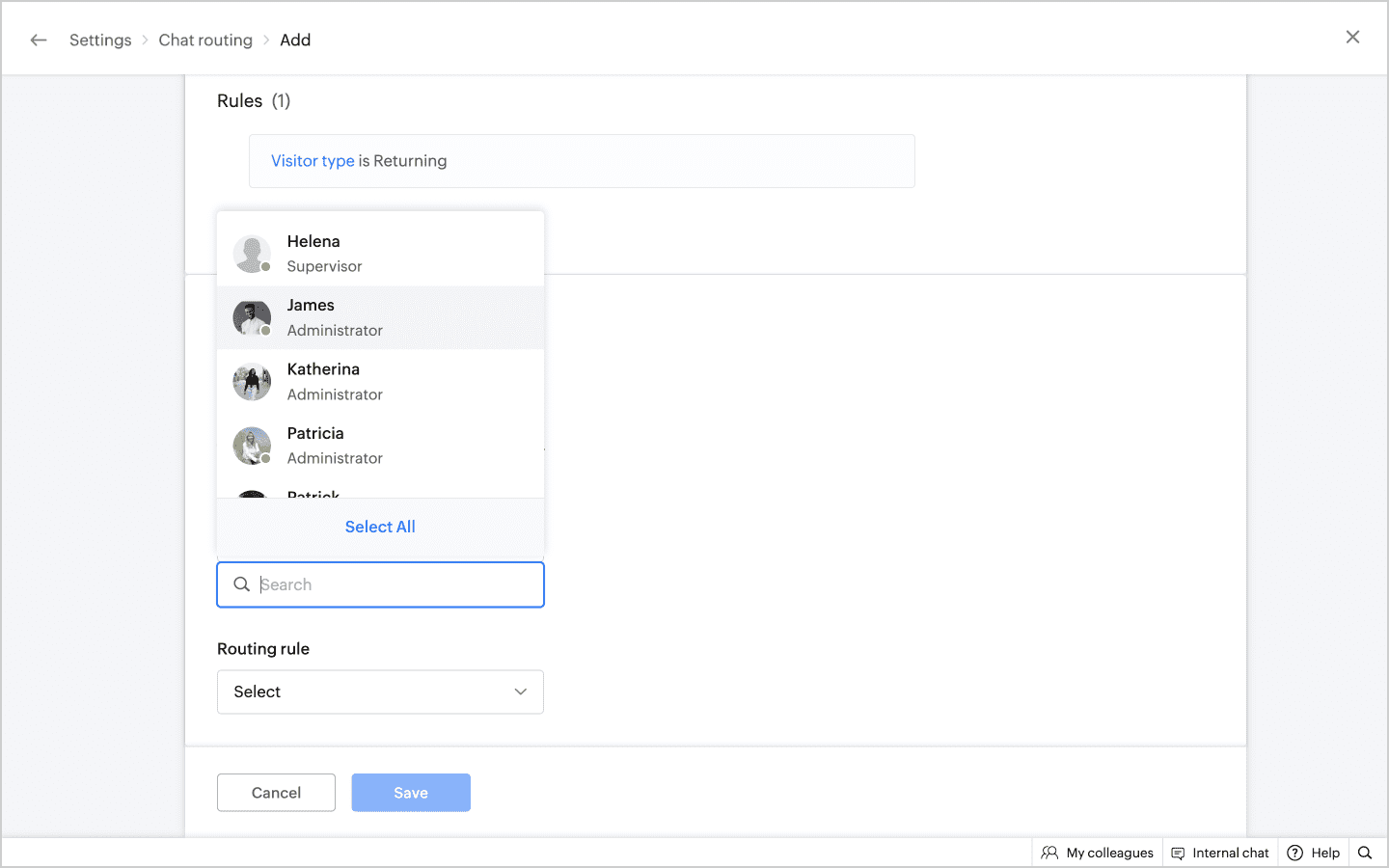This screenshot has width=1389, height=868.
Task: Choose Helena Supervisor option
Action: [x=380, y=254]
